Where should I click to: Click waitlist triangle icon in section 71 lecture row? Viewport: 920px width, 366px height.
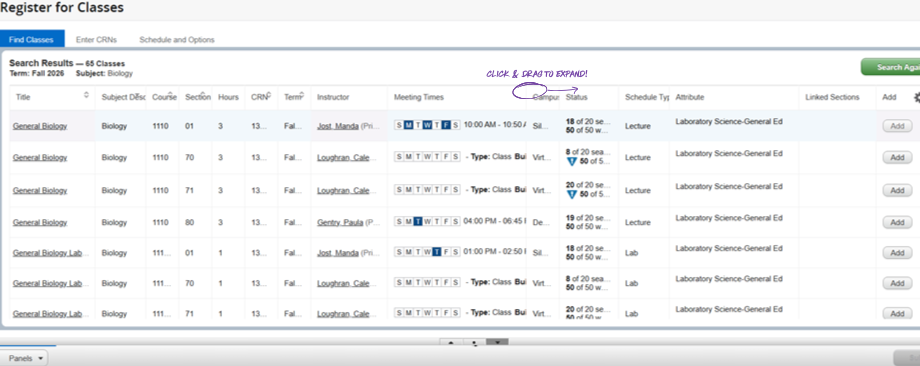(571, 195)
